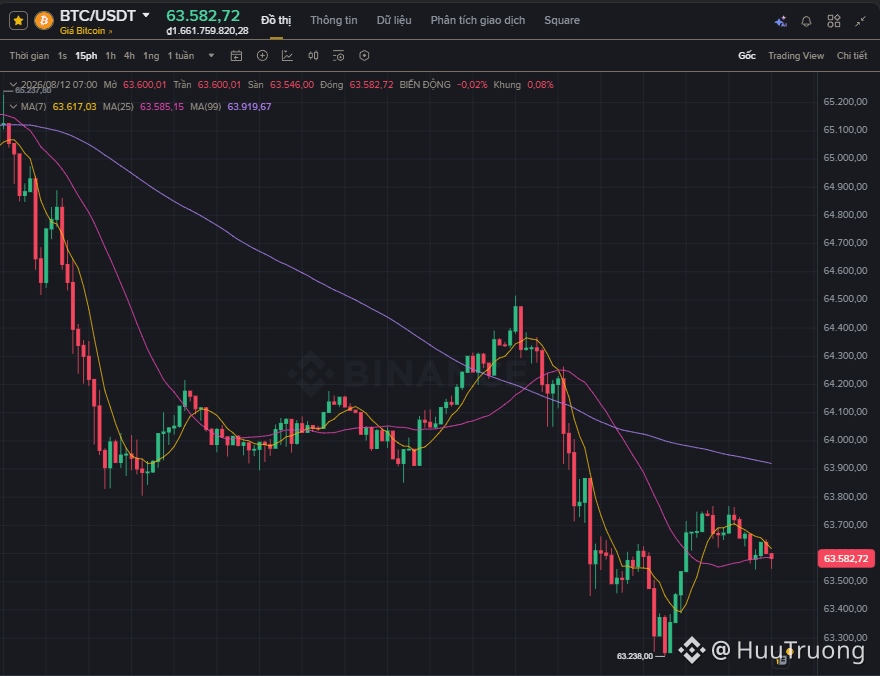This screenshot has height=676, width=880.
Task: Open the Dữ liệu tab
Action: 394,20
